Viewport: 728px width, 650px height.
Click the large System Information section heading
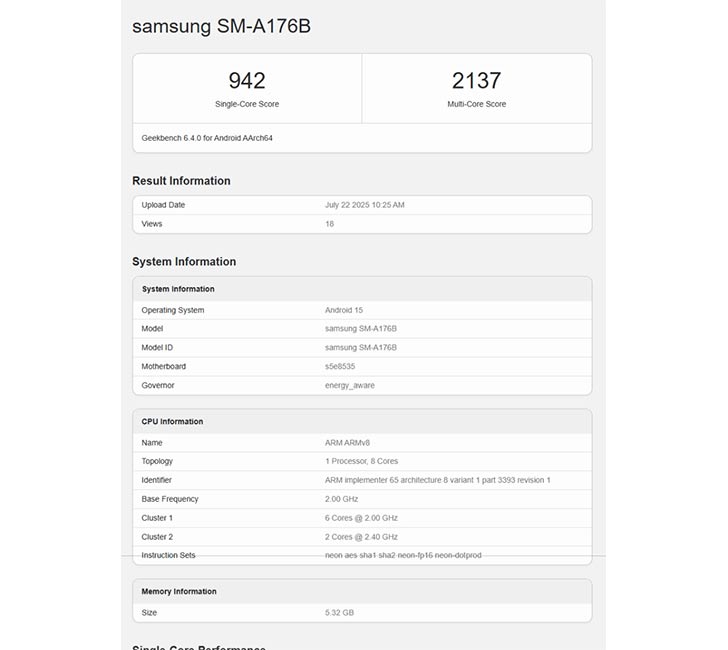pyautogui.click(x=184, y=261)
